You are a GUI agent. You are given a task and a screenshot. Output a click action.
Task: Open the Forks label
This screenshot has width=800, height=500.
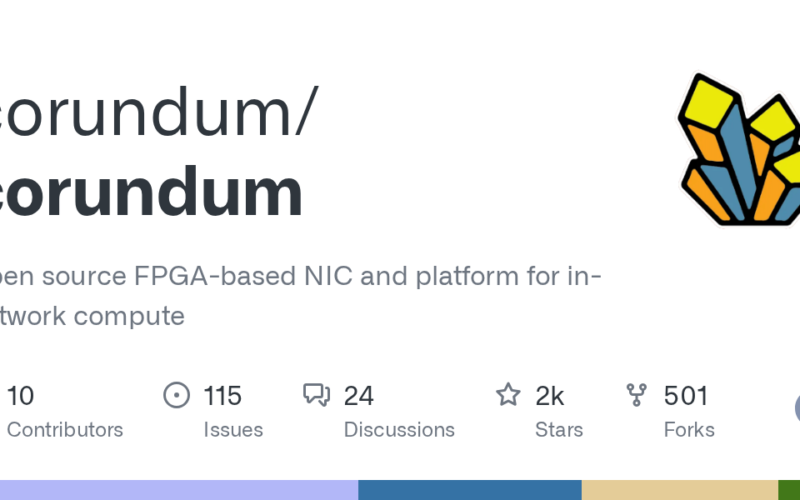pyautogui.click(x=689, y=430)
